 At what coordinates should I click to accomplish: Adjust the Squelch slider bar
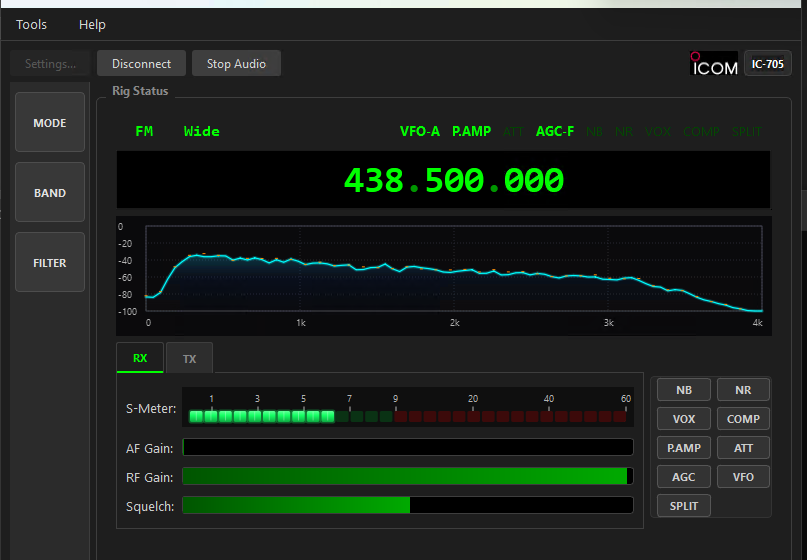[x=408, y=505]
